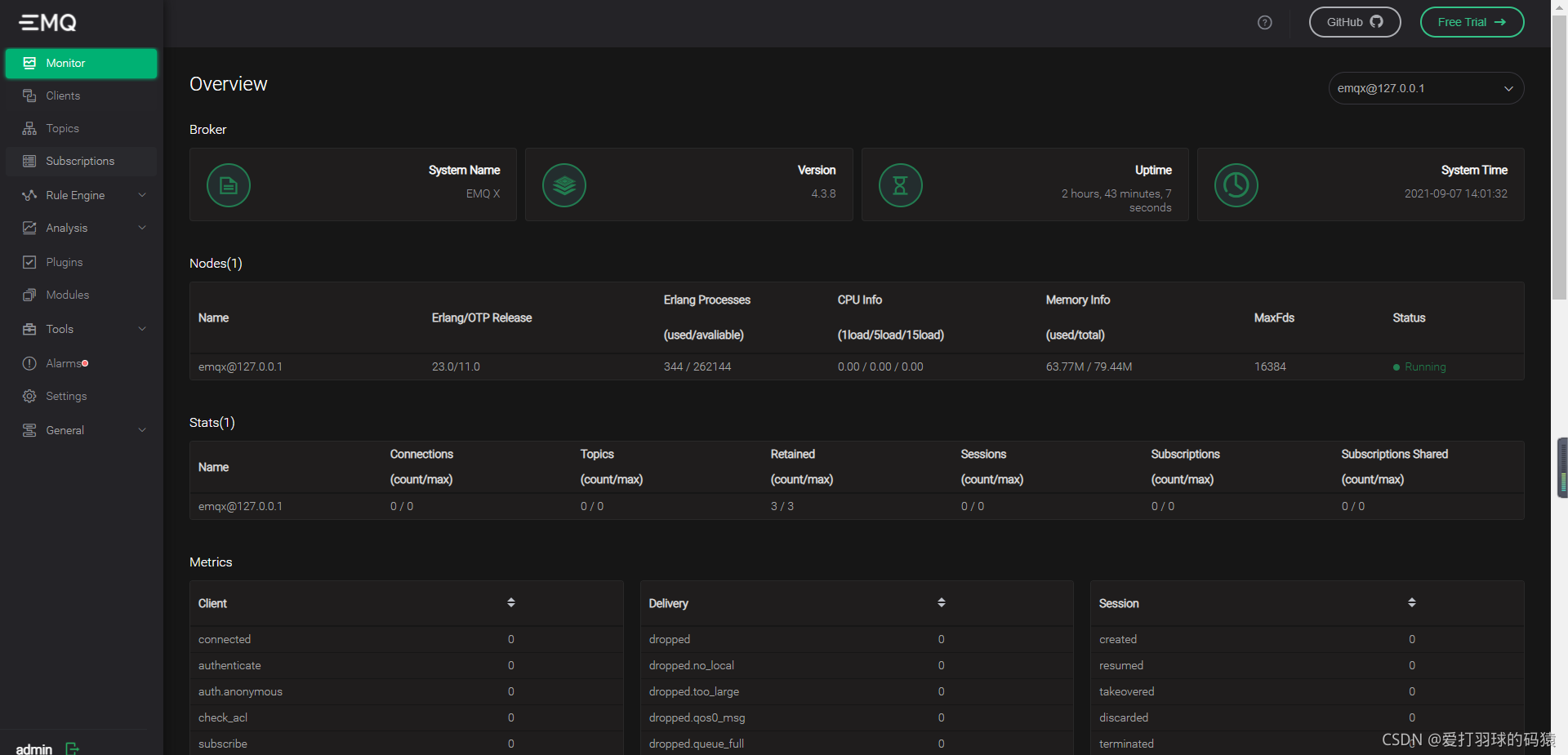
Task: Click the Monitor sidebar icon
Action: 29,63
